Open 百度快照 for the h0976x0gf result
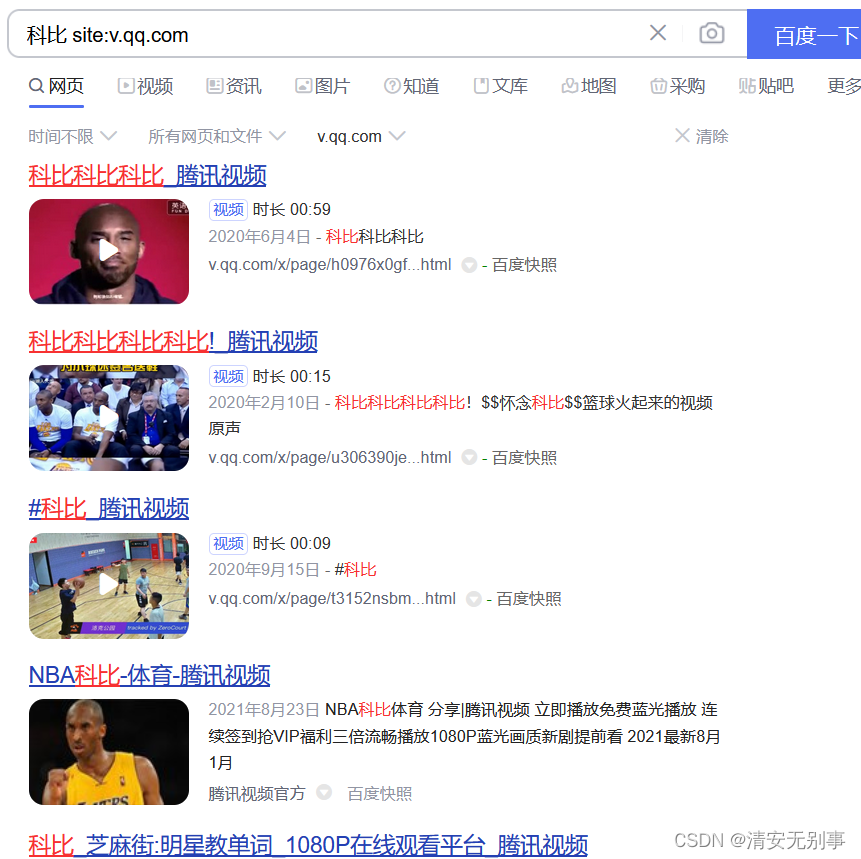The width and height of the screenshot is (861, 859). [x=524, y=265]
